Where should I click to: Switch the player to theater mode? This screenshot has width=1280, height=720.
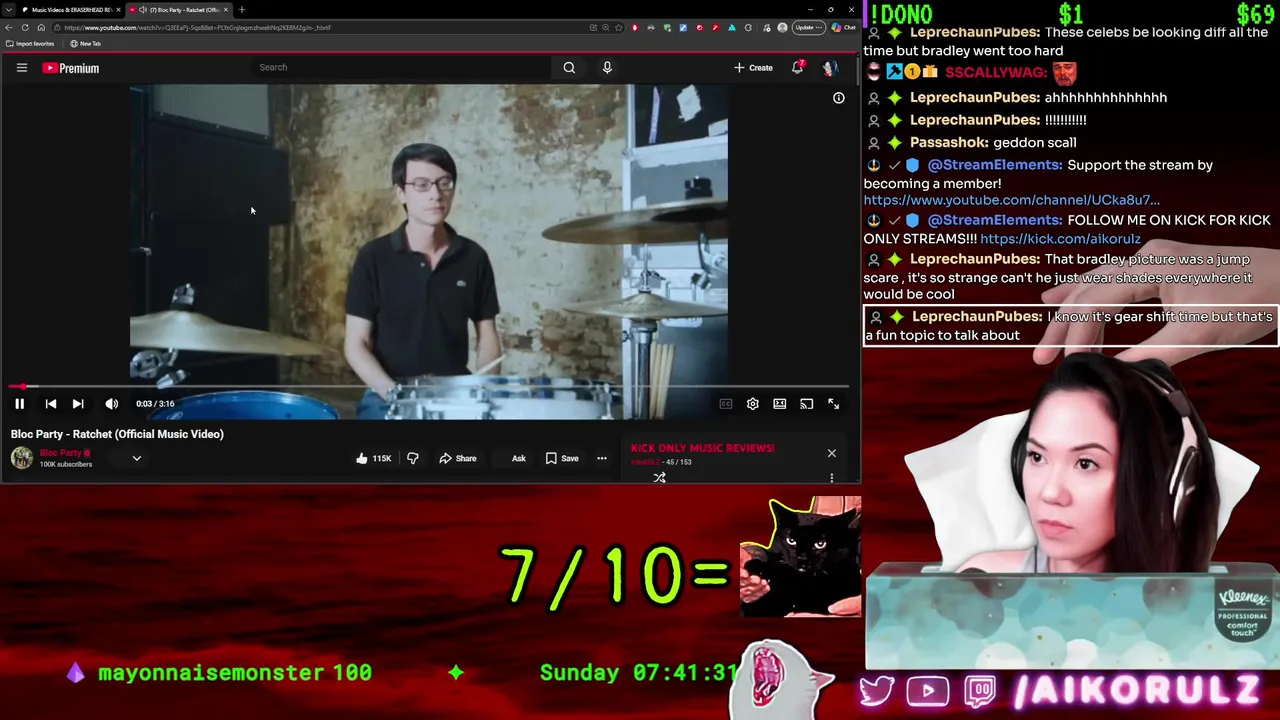pyautogui.click(x=780, y=404)
